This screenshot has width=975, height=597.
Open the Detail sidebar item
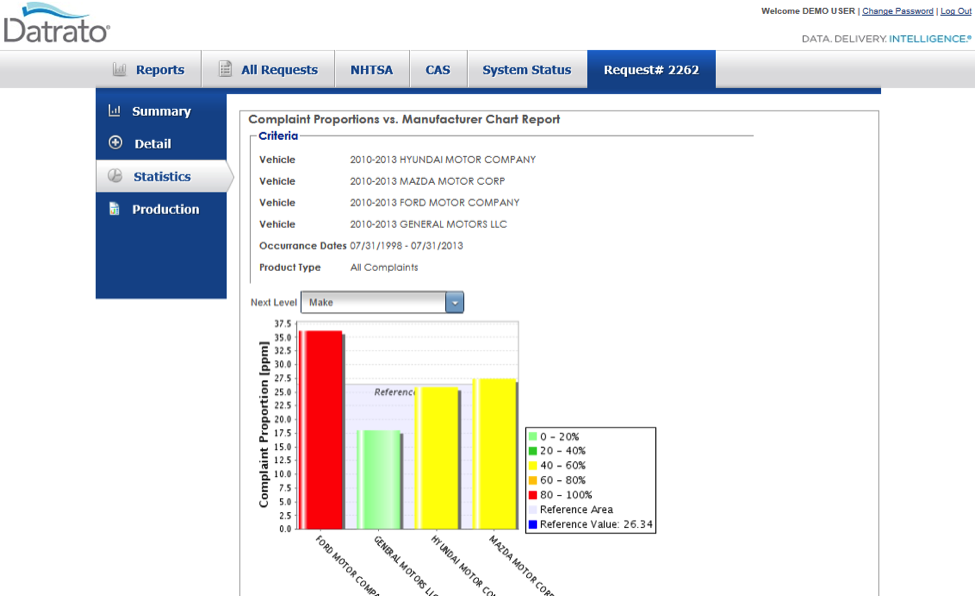tap(161, 144)
